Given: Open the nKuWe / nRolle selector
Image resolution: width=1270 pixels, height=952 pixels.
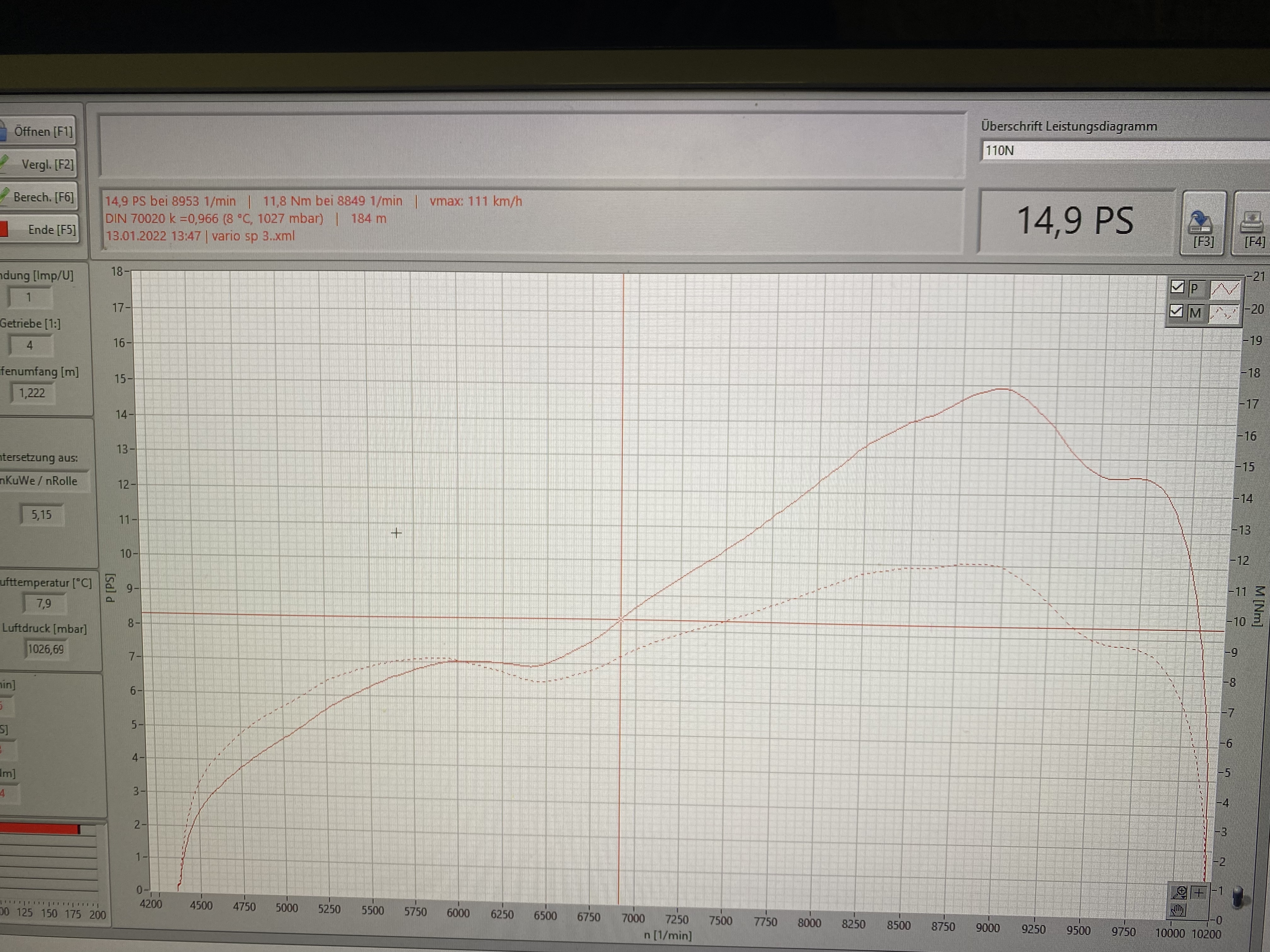Looking at the screenshot, I should [x=45, y=481].
